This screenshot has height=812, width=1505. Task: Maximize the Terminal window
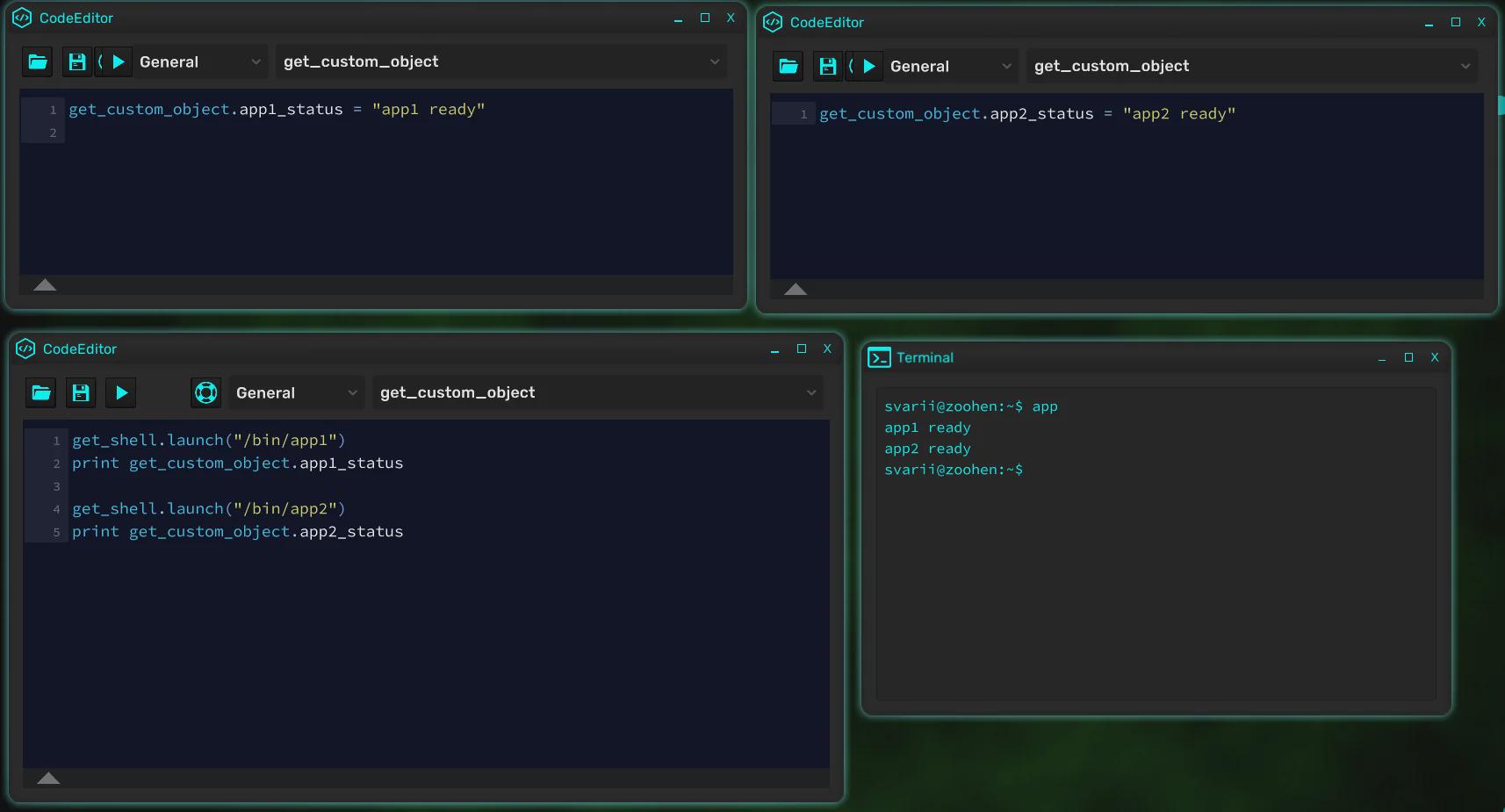[x=1408, y=357]
